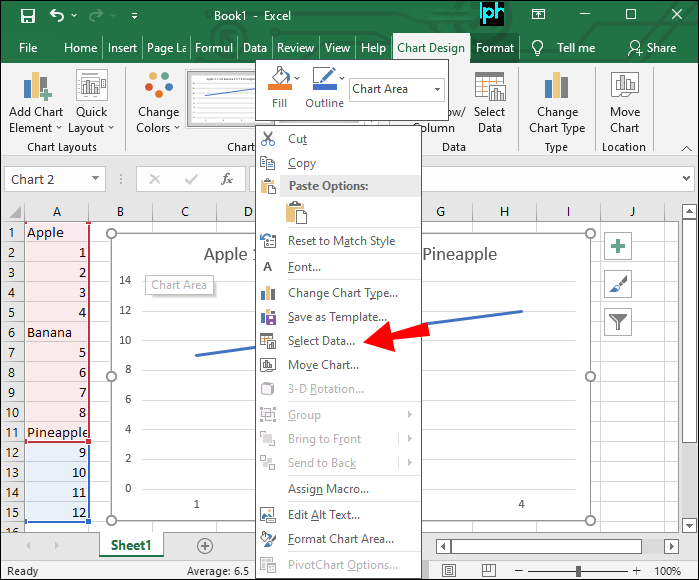The width and height of the screenshot is (699, 580).
Task: Select the Sheet1 worksheet tab
Action: pos(130,545)
